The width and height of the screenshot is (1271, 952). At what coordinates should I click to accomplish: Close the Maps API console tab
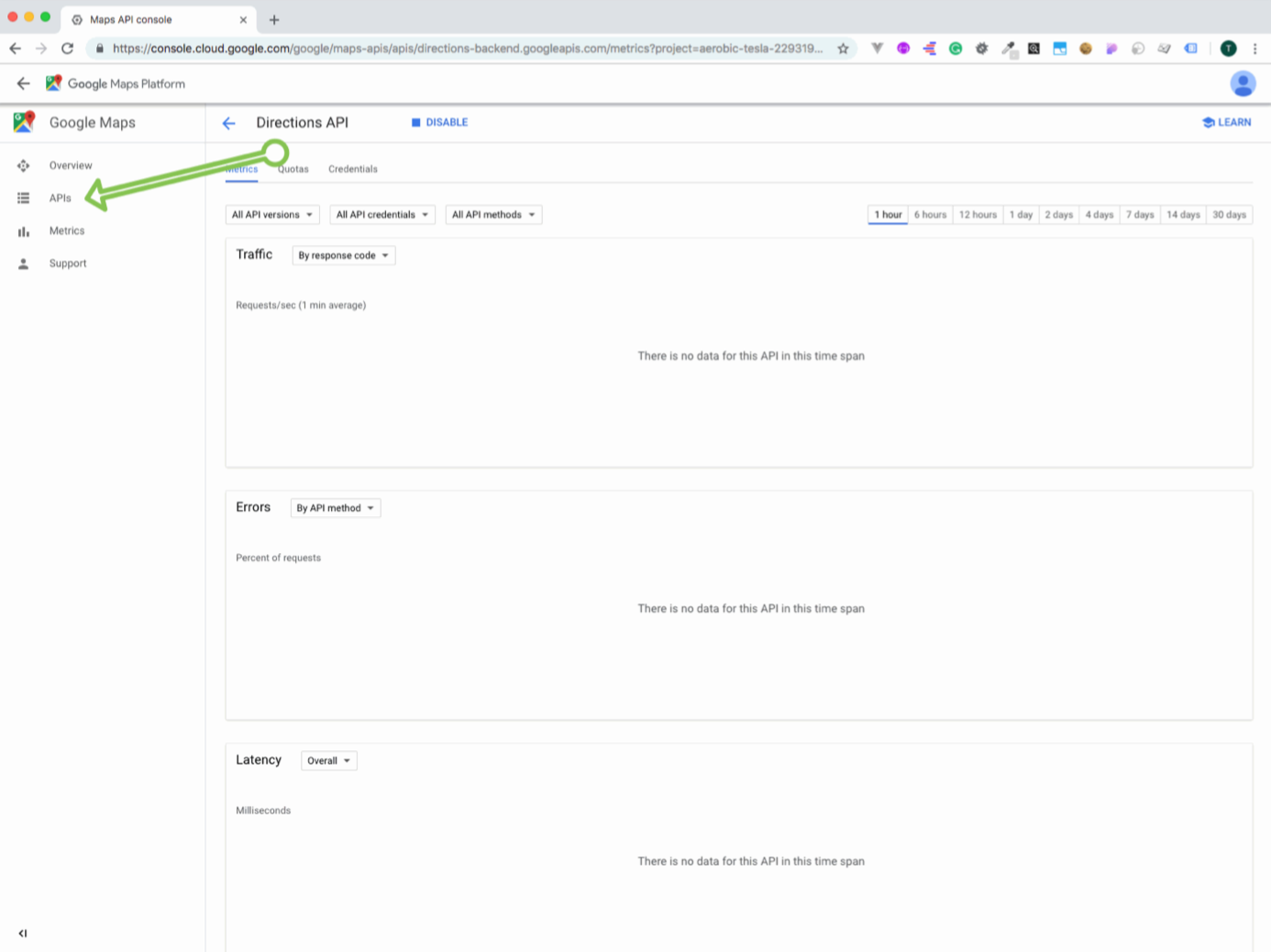pyautogui.click(x=243, y=19)
